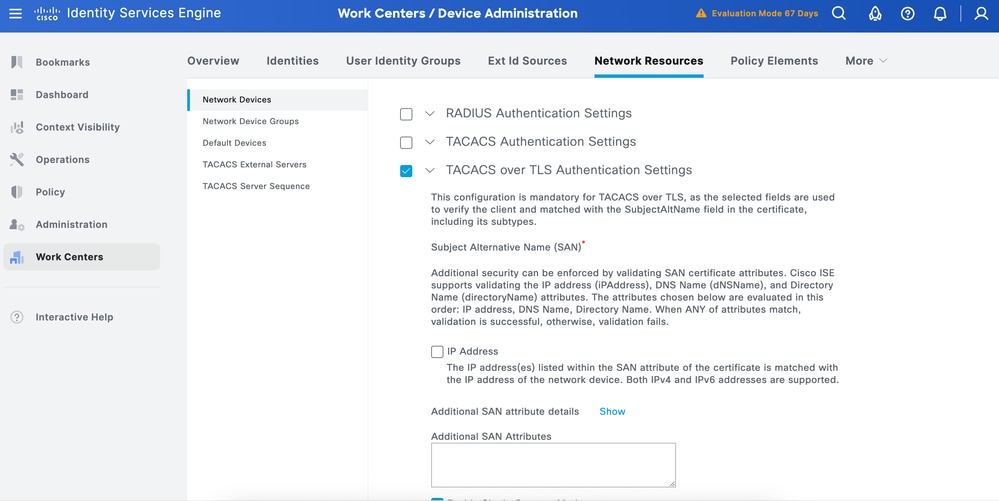Screen dimensions: 999x501
Task: Tick the IP Address checkbox
Action: tap(437, 352)
